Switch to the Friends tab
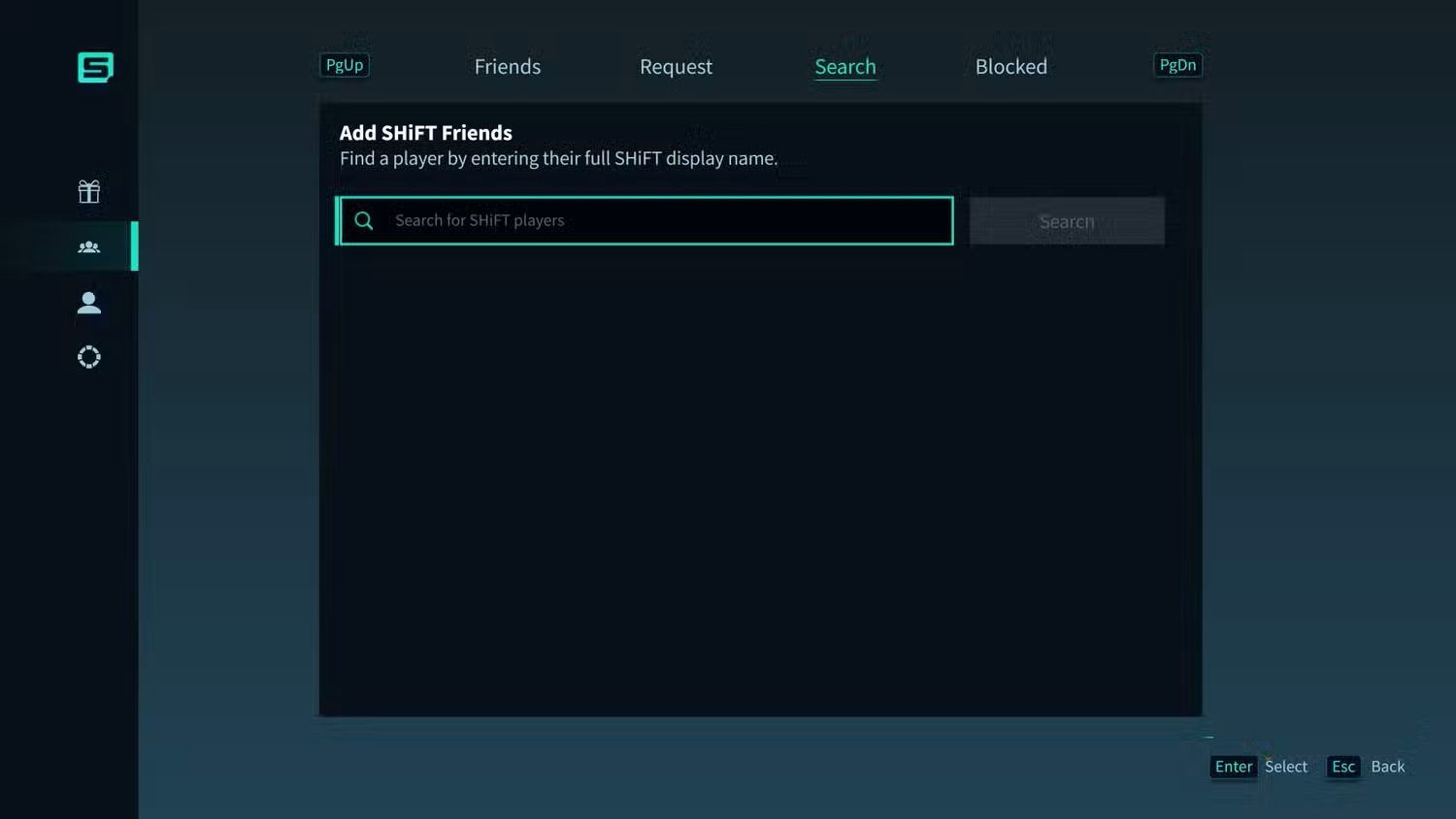The height and width of the screenshot is (819, 1456). (508, 67)
